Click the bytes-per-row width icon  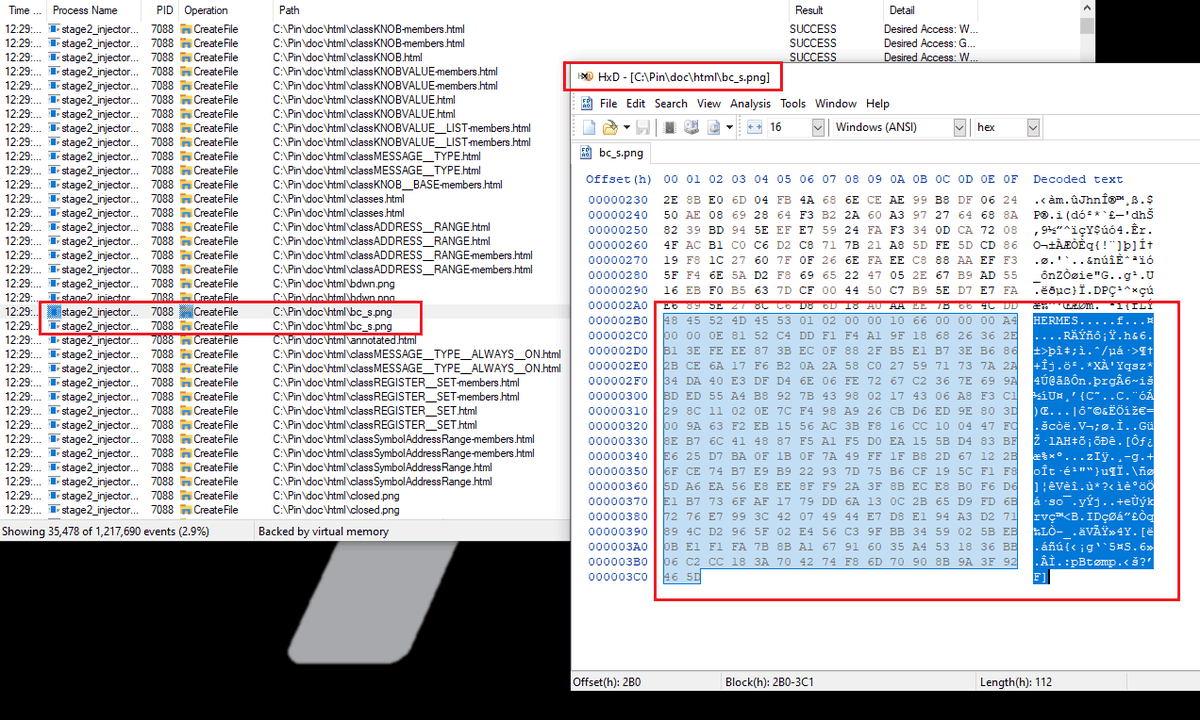pos(754,127)
